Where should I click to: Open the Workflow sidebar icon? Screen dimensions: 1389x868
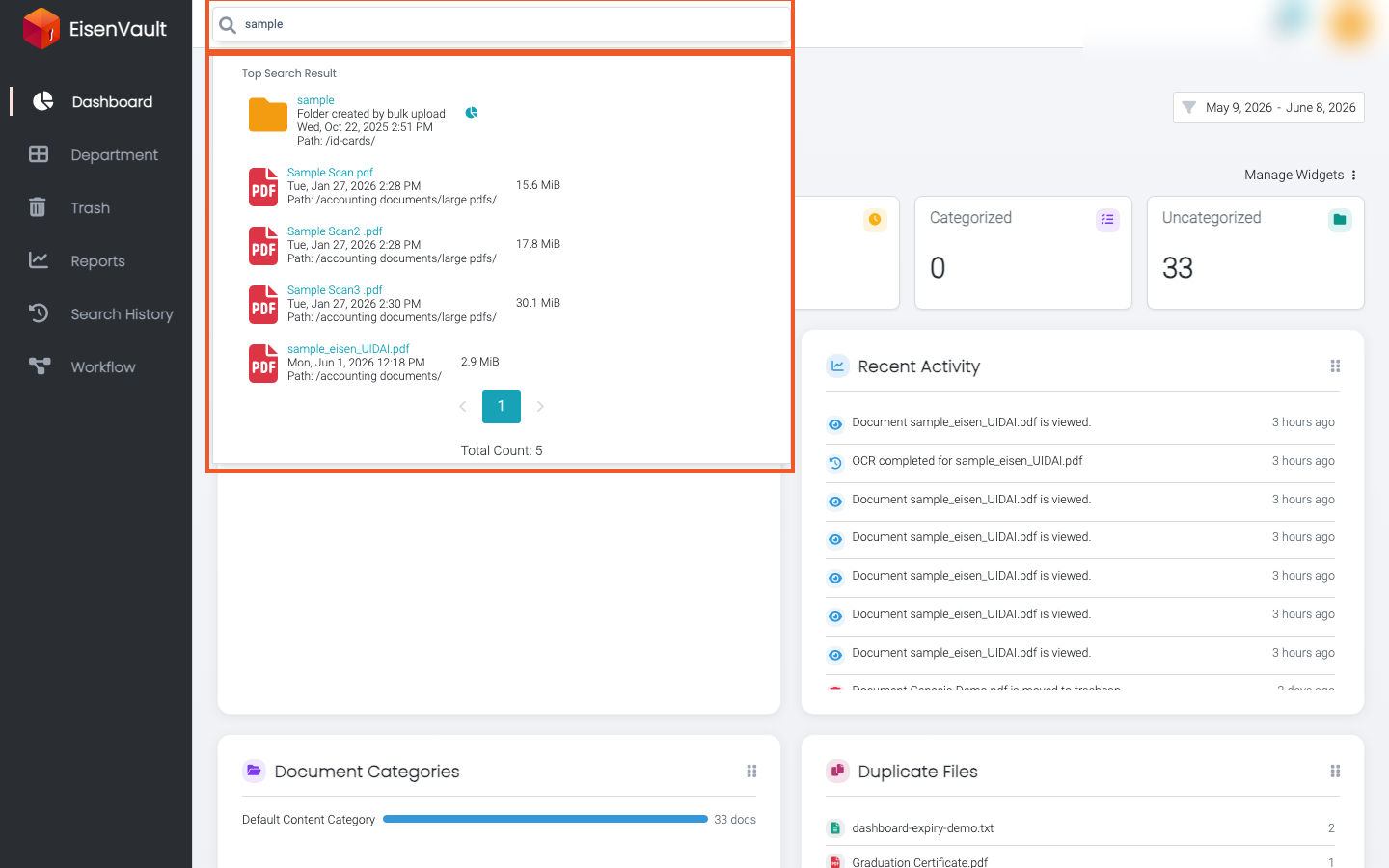click(x=39, y=366)
